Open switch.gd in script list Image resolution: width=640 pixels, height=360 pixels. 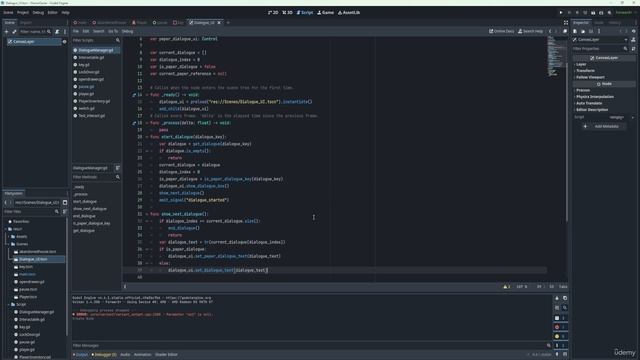(86, 109)
